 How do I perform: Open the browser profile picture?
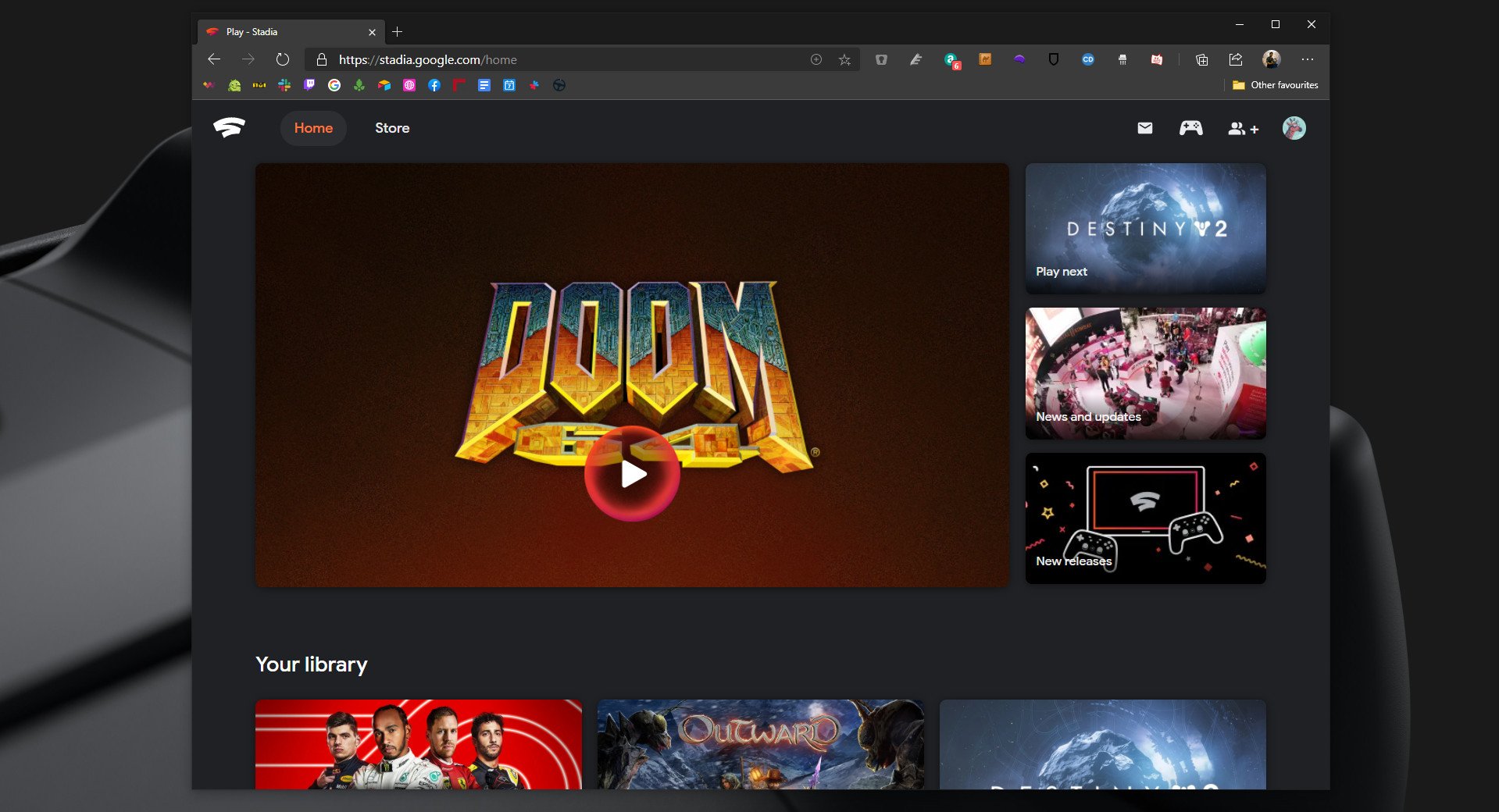(1272, 59)
